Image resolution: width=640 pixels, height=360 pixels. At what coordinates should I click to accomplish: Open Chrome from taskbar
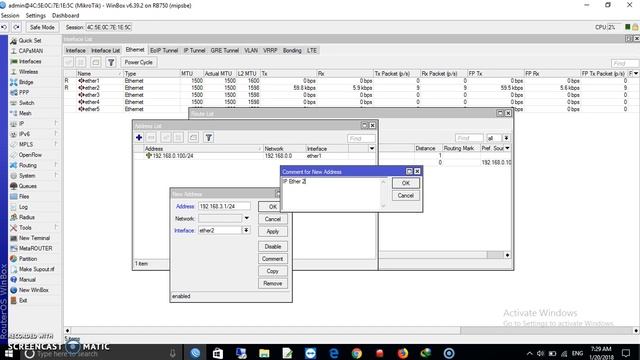click(356, 353)
